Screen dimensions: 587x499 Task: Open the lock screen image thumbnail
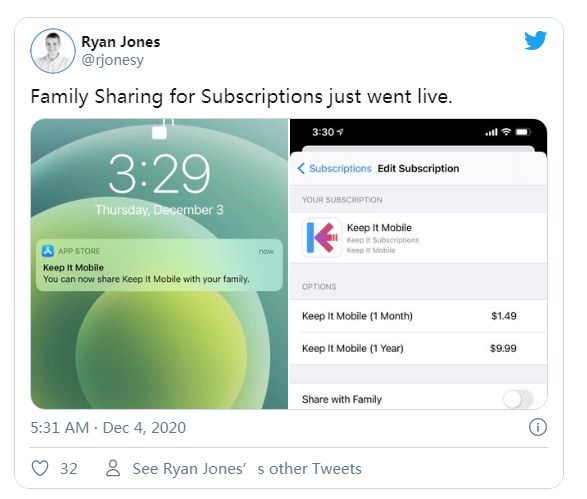[159, 264]
